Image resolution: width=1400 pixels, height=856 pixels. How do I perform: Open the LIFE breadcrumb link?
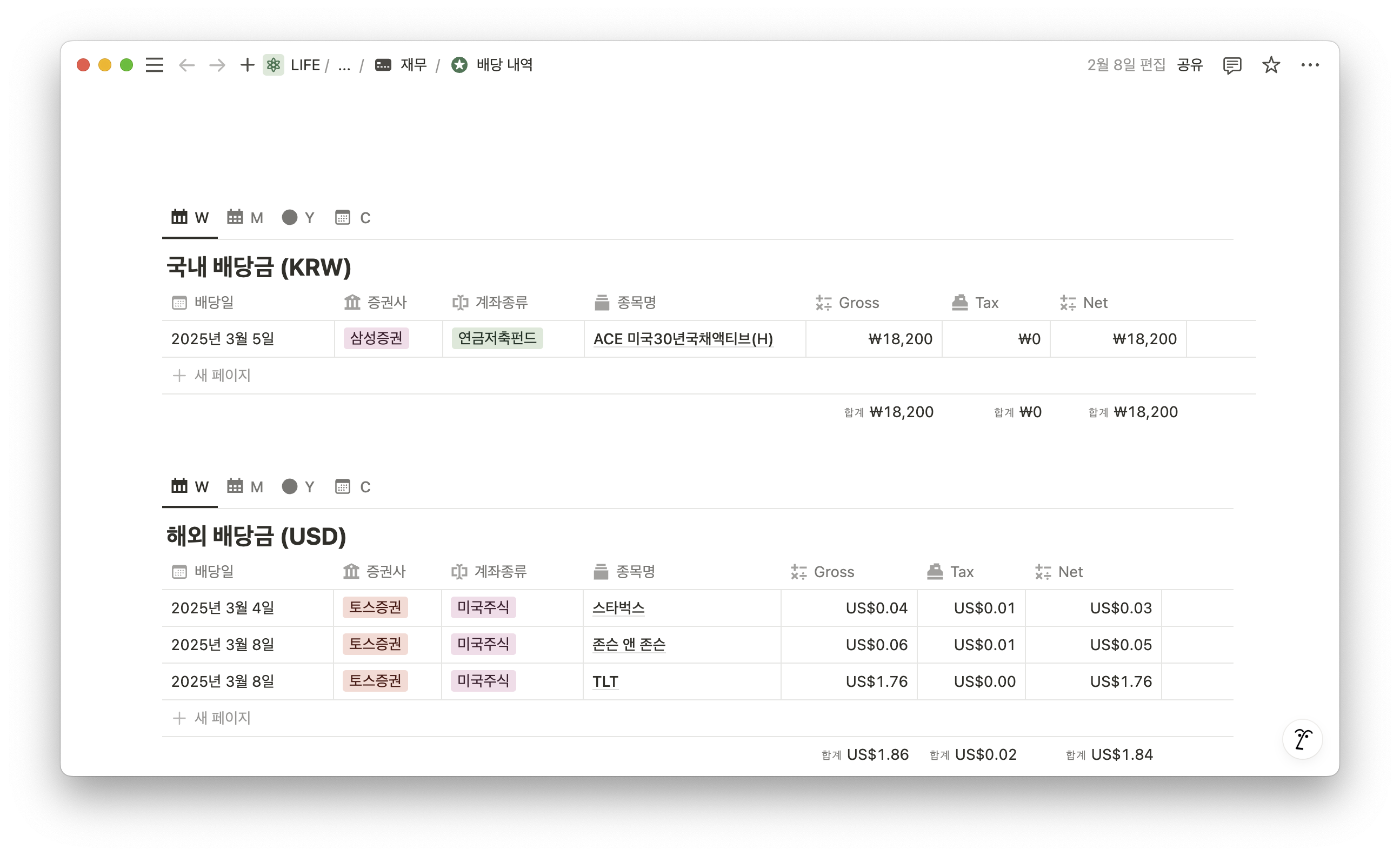(304, 65)
